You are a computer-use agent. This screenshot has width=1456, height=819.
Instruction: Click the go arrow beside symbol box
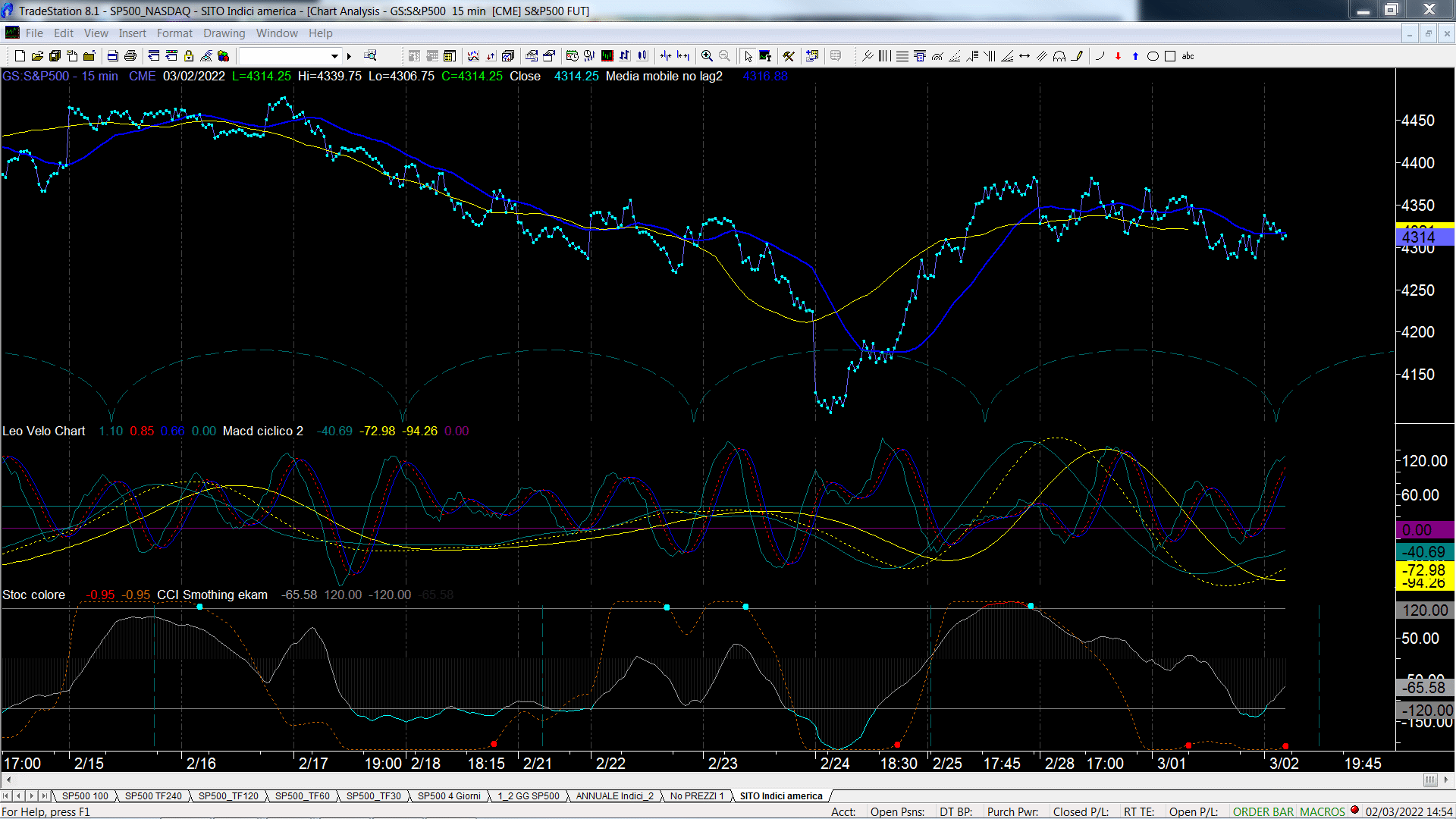pos(349,56)
